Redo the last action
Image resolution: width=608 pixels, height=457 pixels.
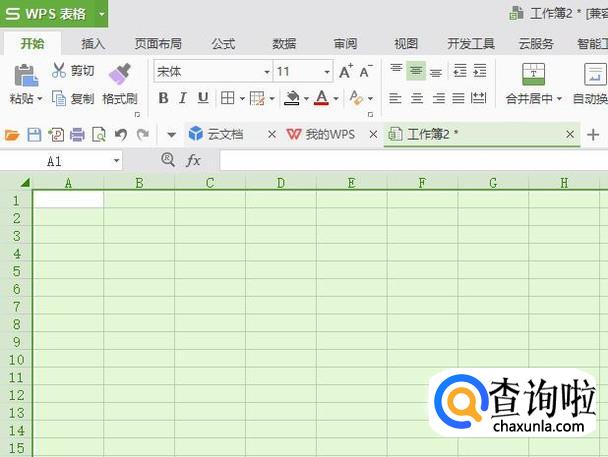point(143,135)
